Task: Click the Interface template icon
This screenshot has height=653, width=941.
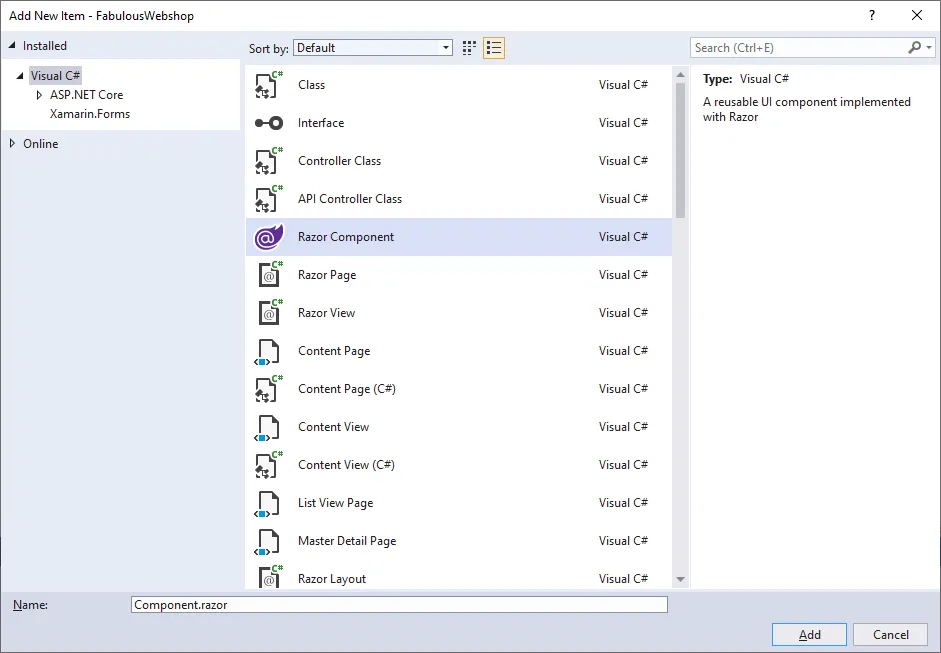Action: pos(268,123)
